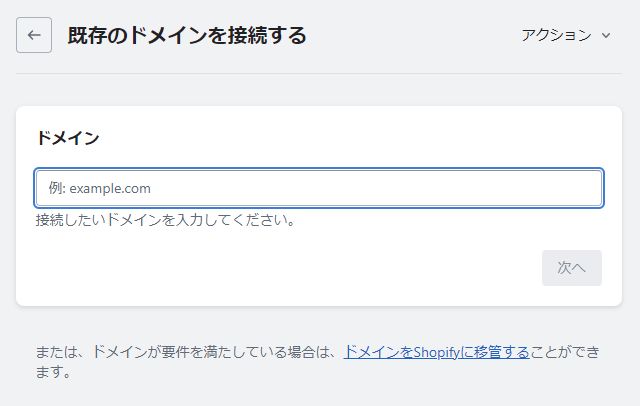The height and width of the screenshot is (406, 640).
Task: Click the 次へ button
Action: [x=572, y=268]
